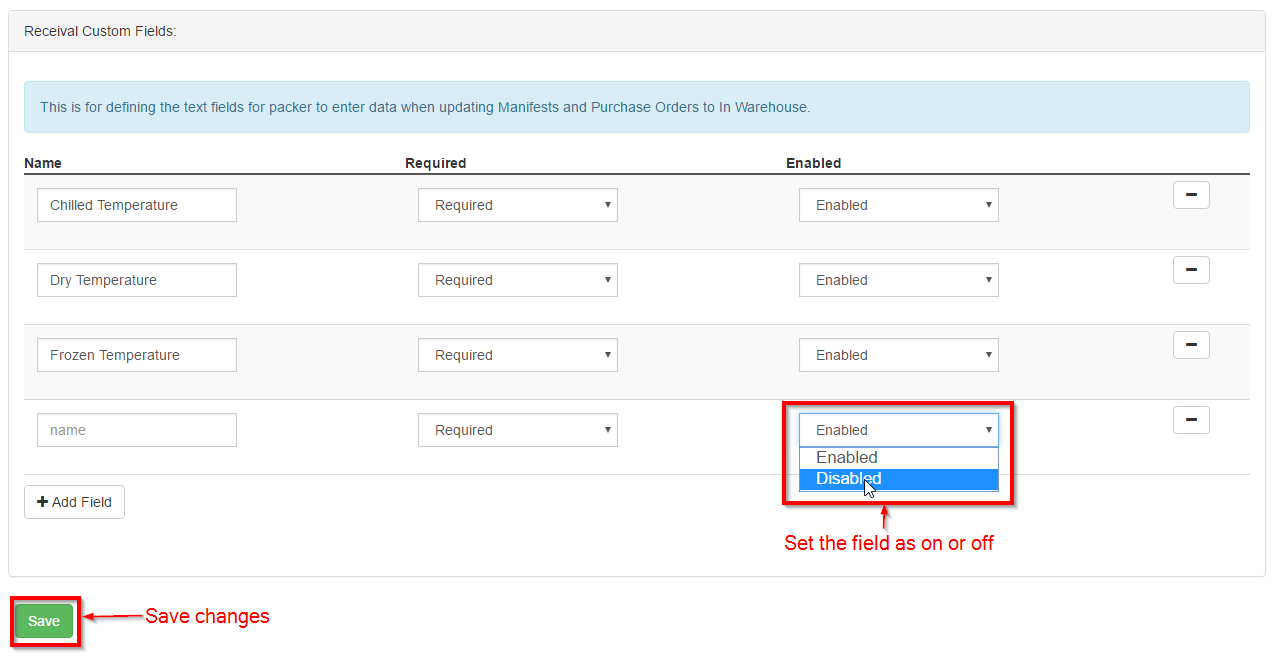The width and height of the screenshot is (1281, 656).
Task: Open the Enabled dropdown for Chilled Temperature
Action: coord(897,204)
